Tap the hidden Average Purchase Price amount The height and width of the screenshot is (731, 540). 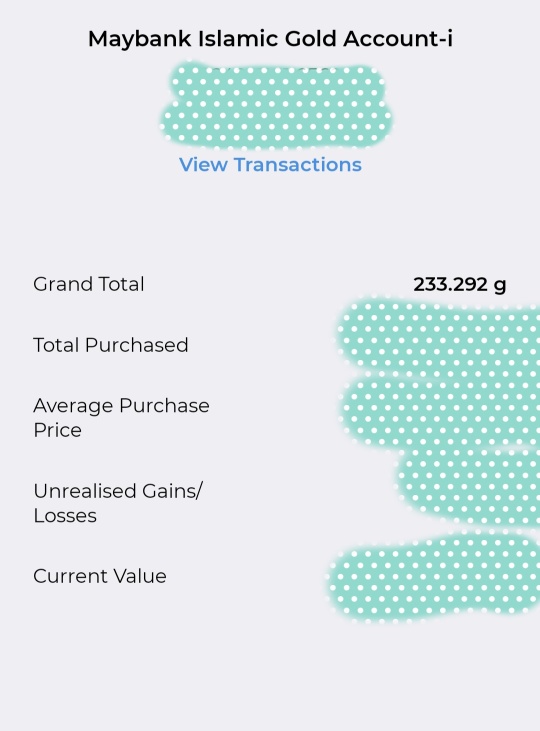point(440,411)
